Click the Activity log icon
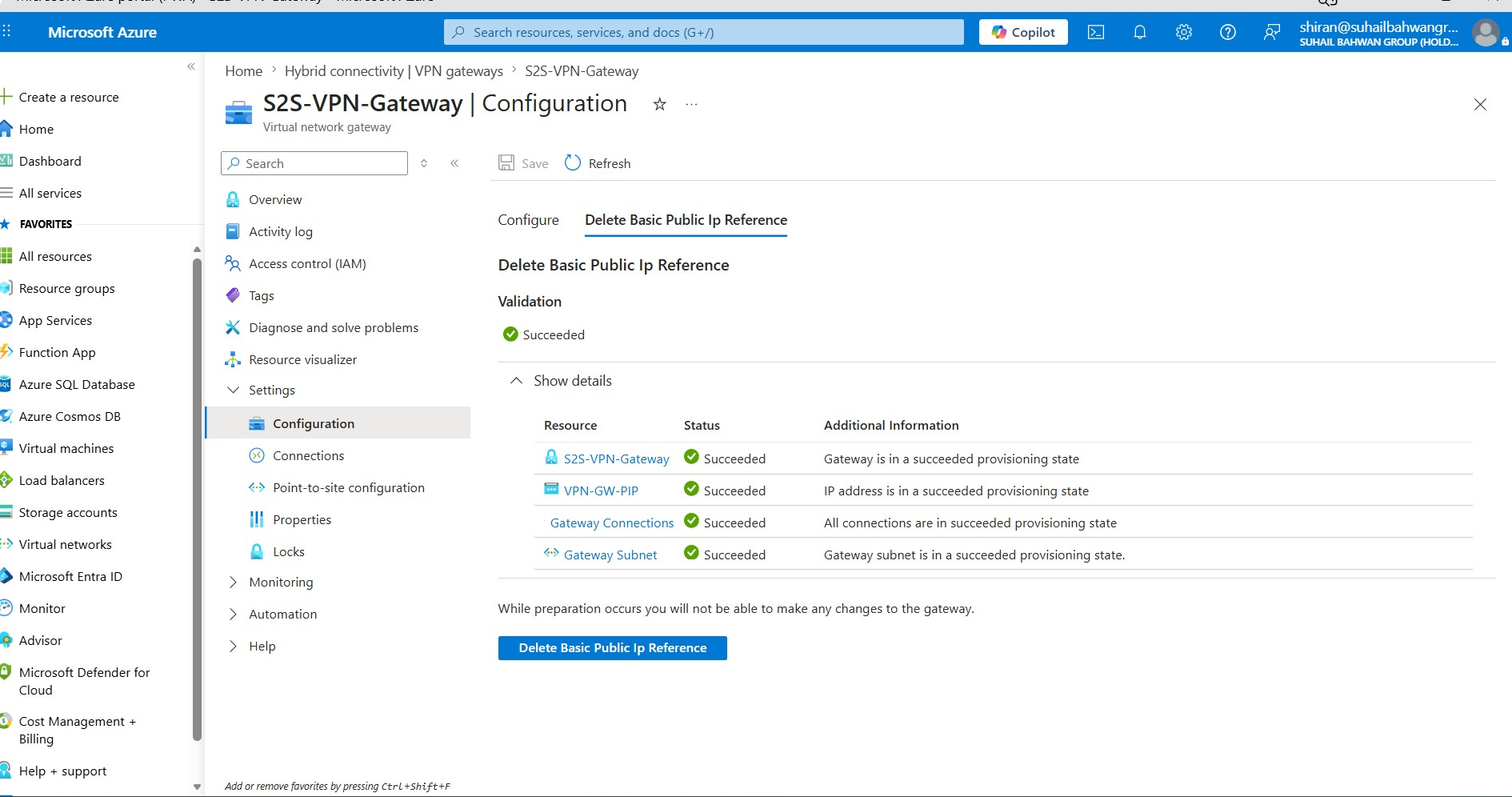 [233, 231]
